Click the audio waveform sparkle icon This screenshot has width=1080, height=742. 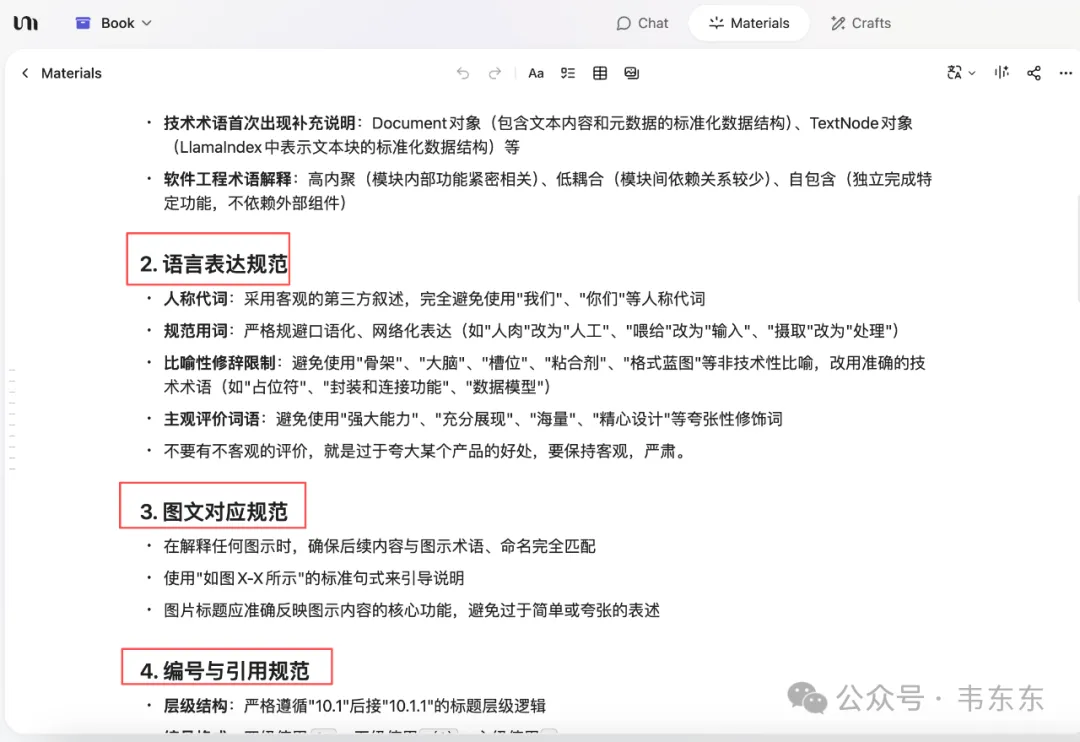click(1001, 73)
